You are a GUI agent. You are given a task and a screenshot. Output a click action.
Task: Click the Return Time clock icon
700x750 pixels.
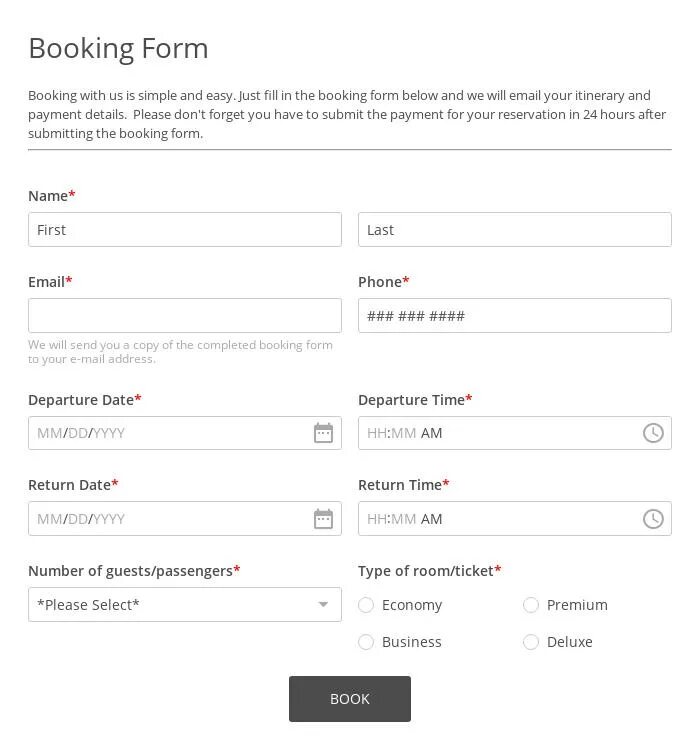653,519
